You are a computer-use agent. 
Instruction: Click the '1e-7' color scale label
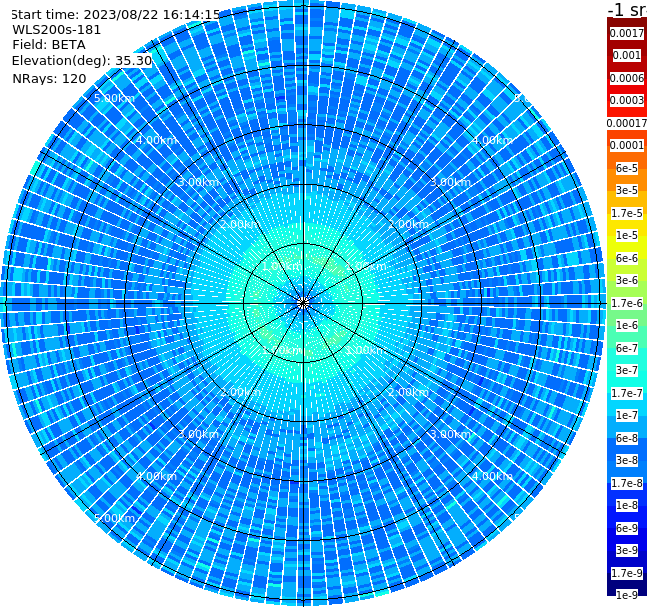coord(627,415)
